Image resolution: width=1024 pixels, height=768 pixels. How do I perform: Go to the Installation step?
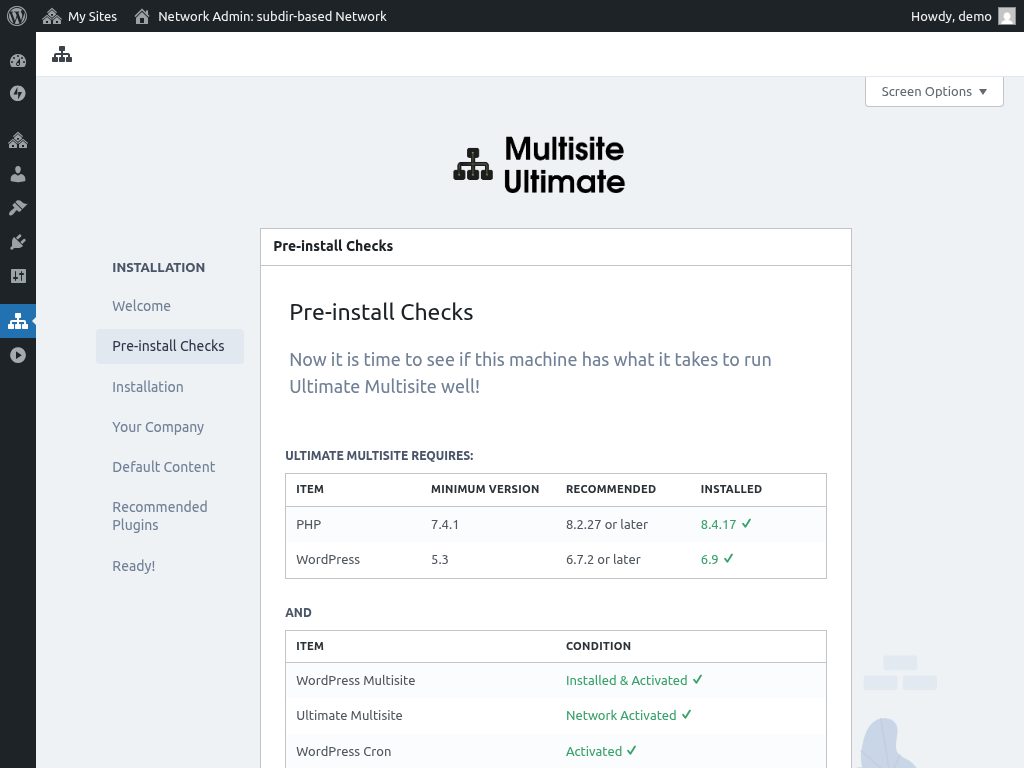coord(148,387)
